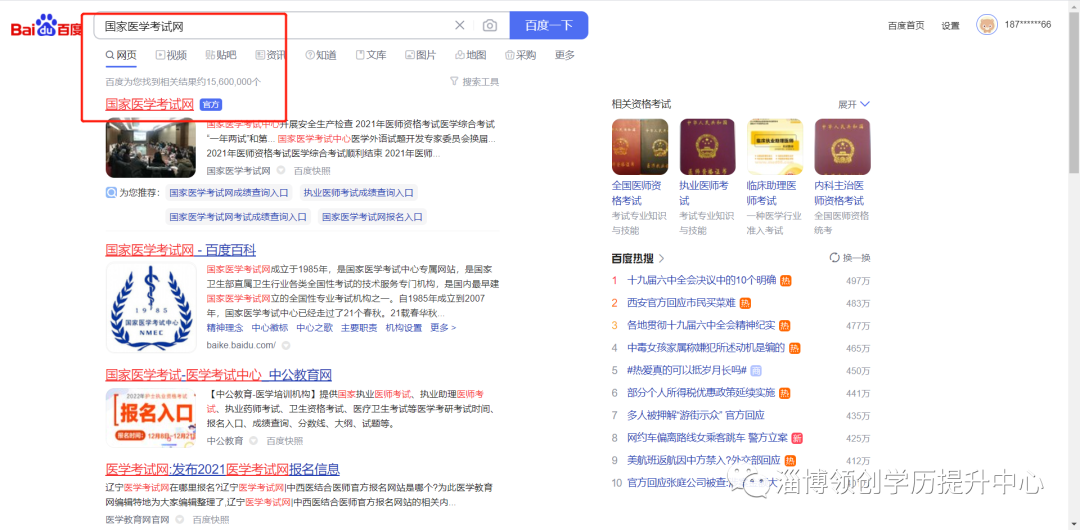Screen dimensions: 1080x530
Task: Expand dropdown beside 国家医学考试网 source
Action: (x=281, y=170)
